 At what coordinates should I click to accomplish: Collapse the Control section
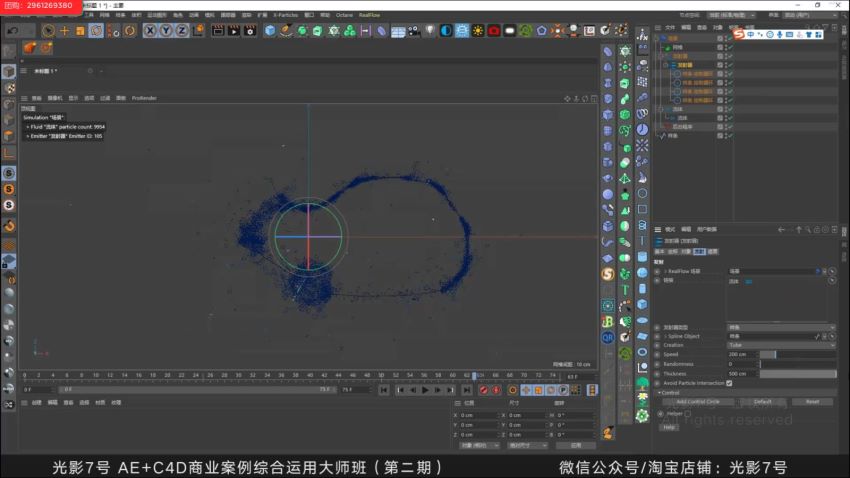[x=660, y=392]
